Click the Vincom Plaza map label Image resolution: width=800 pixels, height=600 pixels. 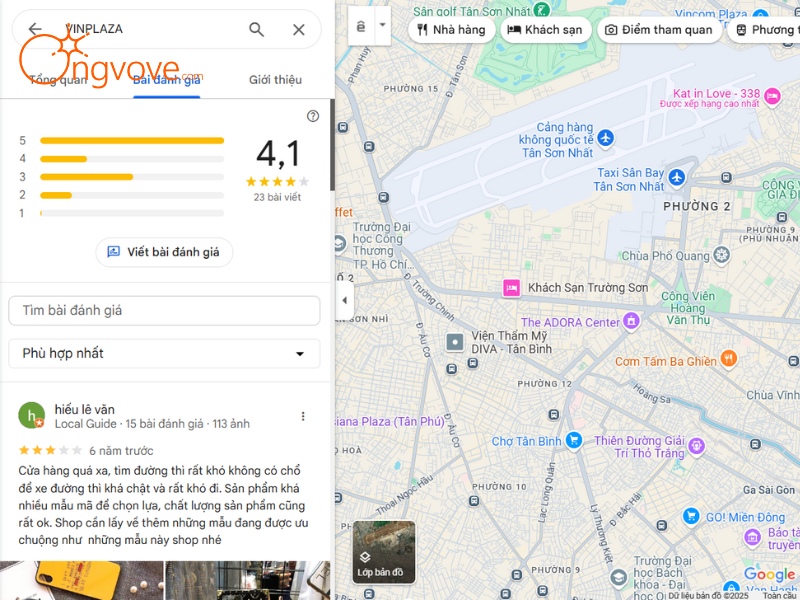711,13
